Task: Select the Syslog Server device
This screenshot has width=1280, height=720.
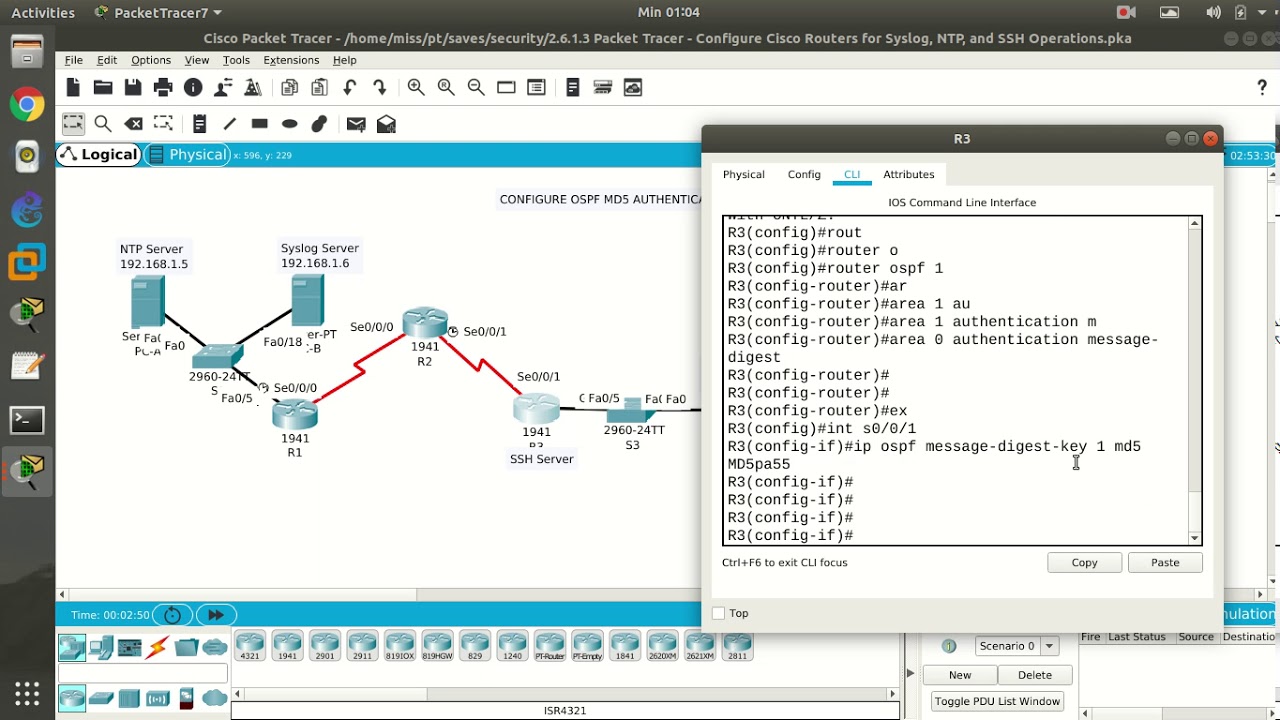Action: tap(307, 300)
